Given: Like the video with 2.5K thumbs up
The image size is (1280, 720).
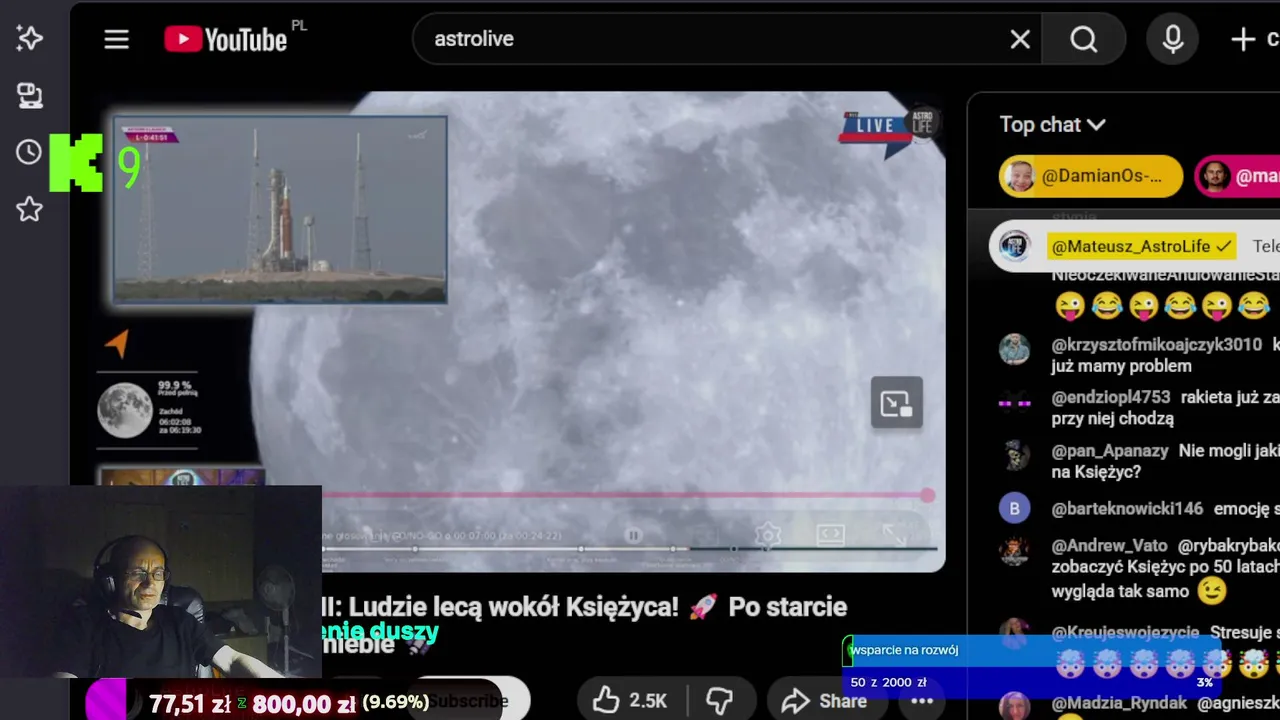Looking at the screenshot, I should (630, 701).
